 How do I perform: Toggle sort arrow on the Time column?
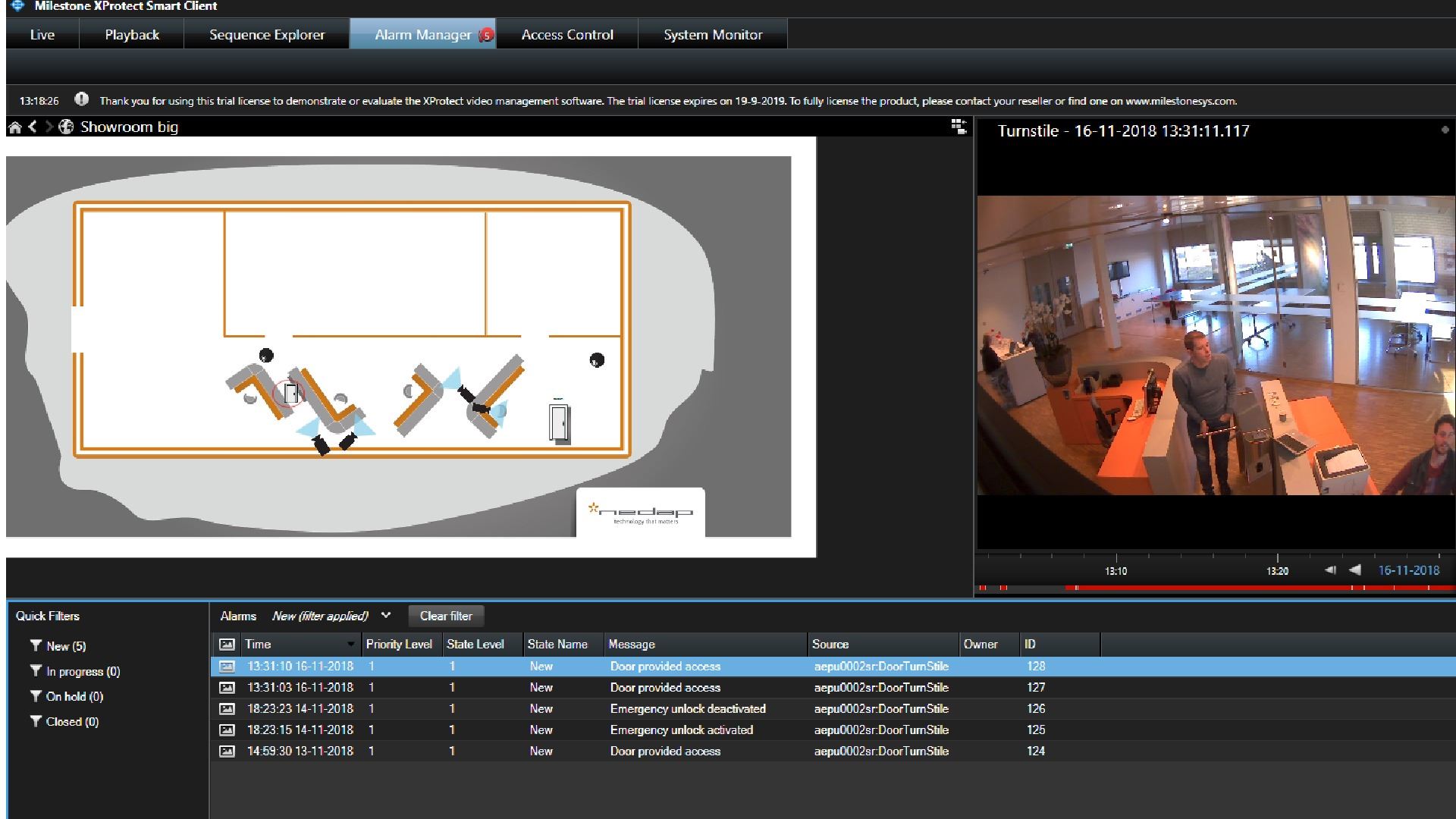point(350,645)
